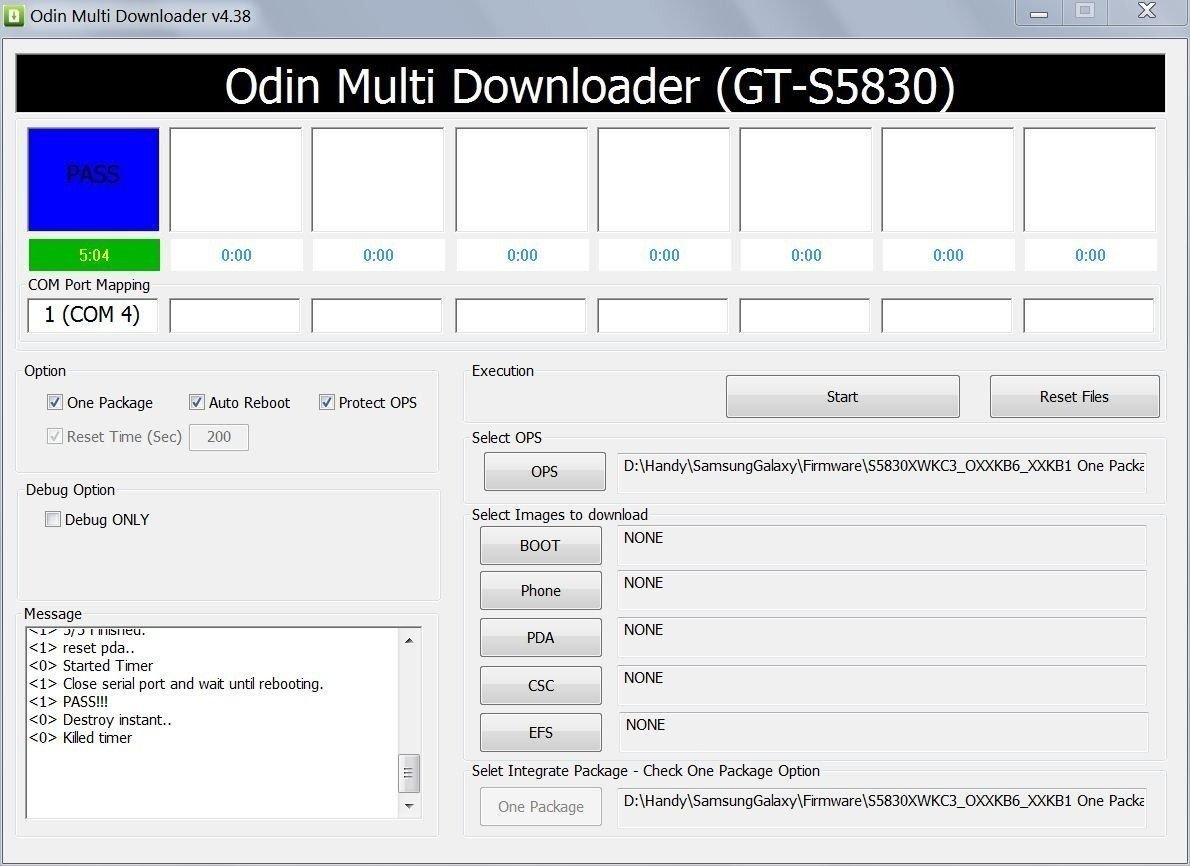The image size is (1190, 866).
Task: Click the message log scrollbar up arrow
Action: pyautogui.click(x=409, y=641)
